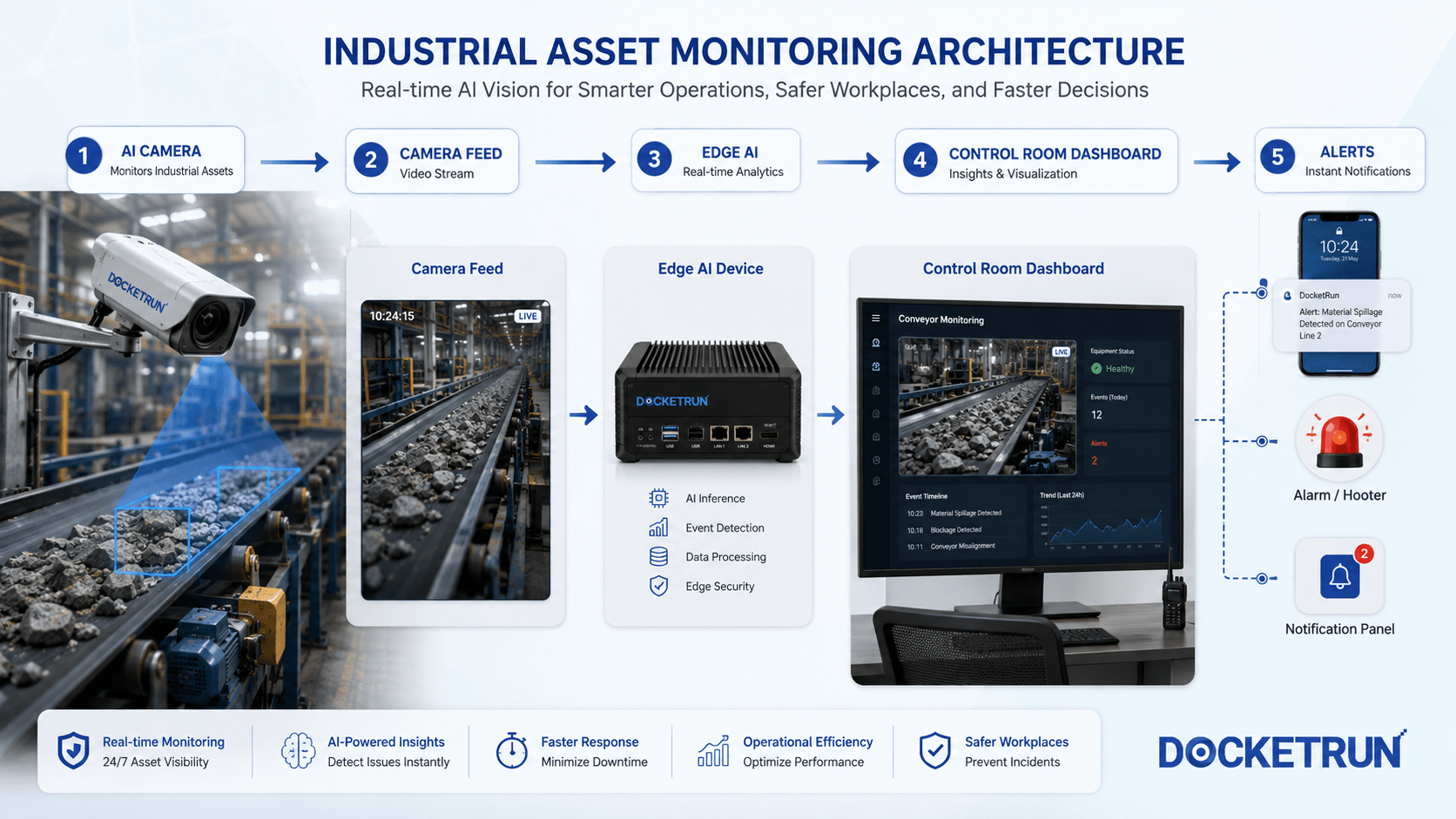Click the LAN 1 port on the edge device

719,433
